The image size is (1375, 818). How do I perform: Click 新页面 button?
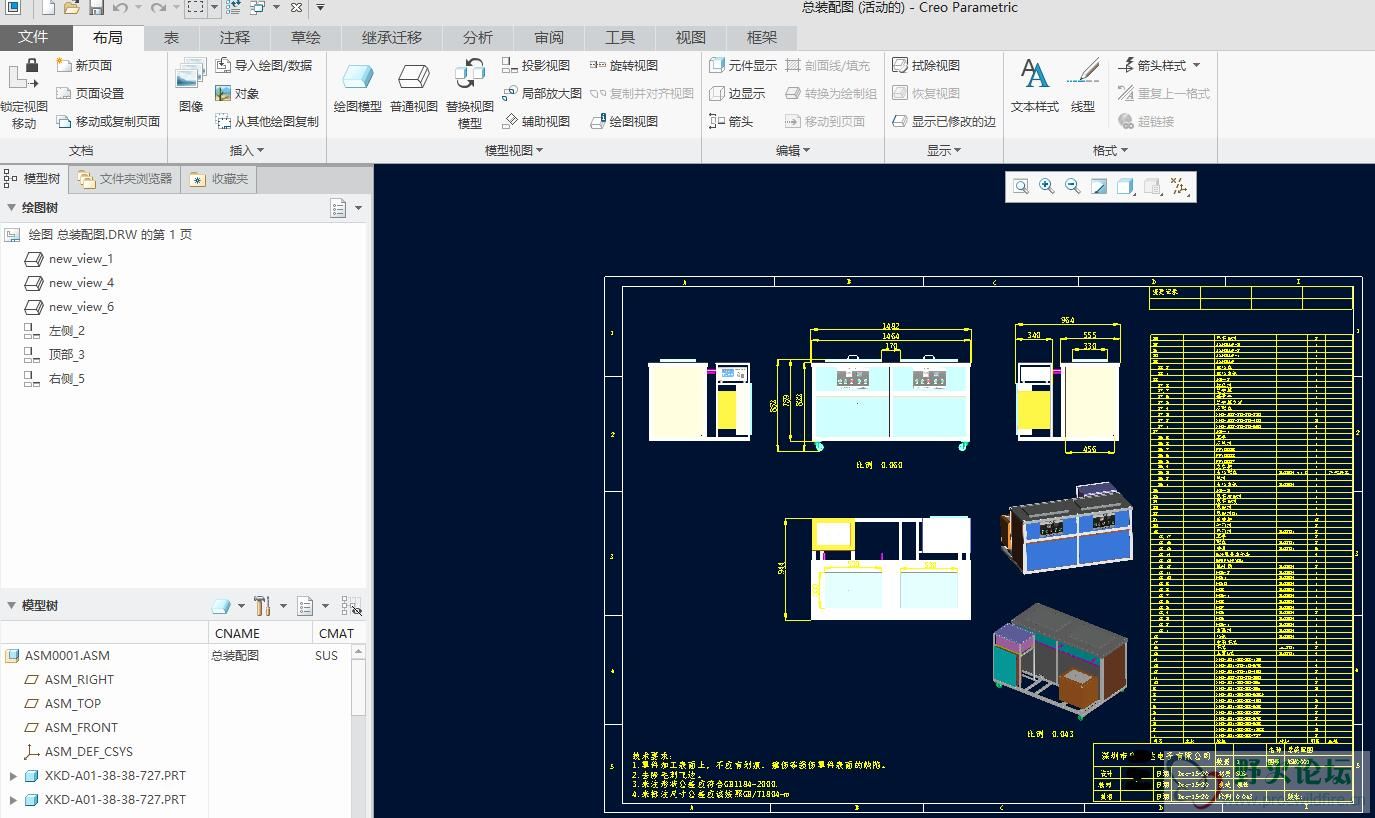(84, 65)
